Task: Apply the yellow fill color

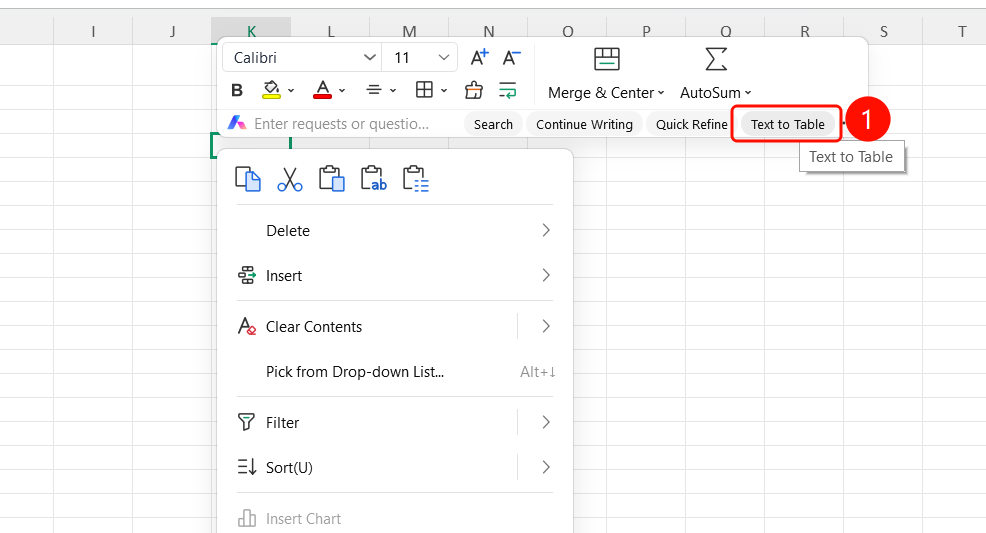Action: (x=271, y=90)
